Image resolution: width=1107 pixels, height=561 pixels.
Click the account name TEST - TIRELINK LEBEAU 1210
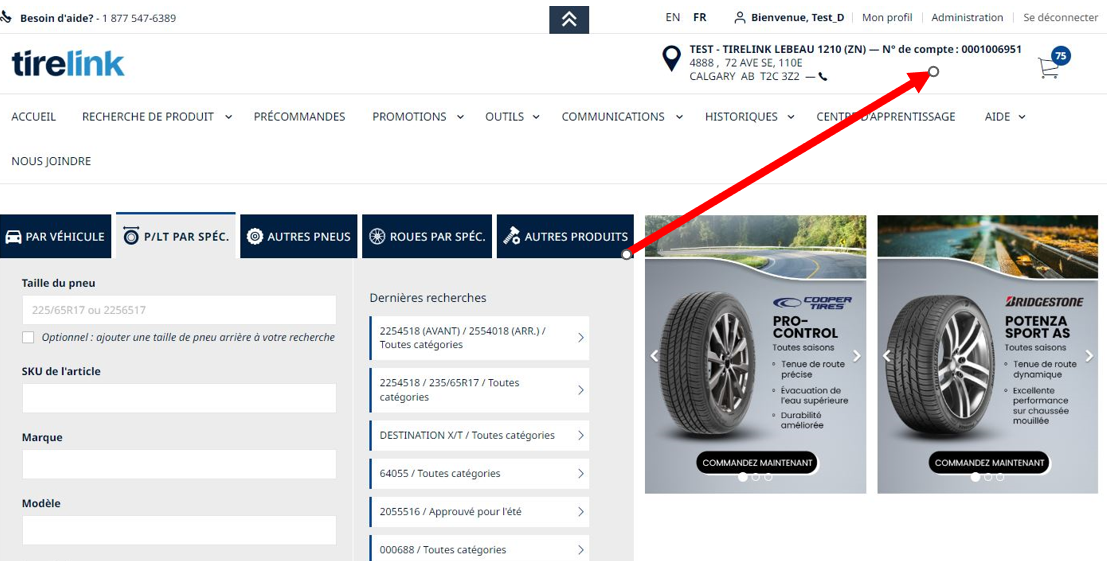[x=778, y=49]
